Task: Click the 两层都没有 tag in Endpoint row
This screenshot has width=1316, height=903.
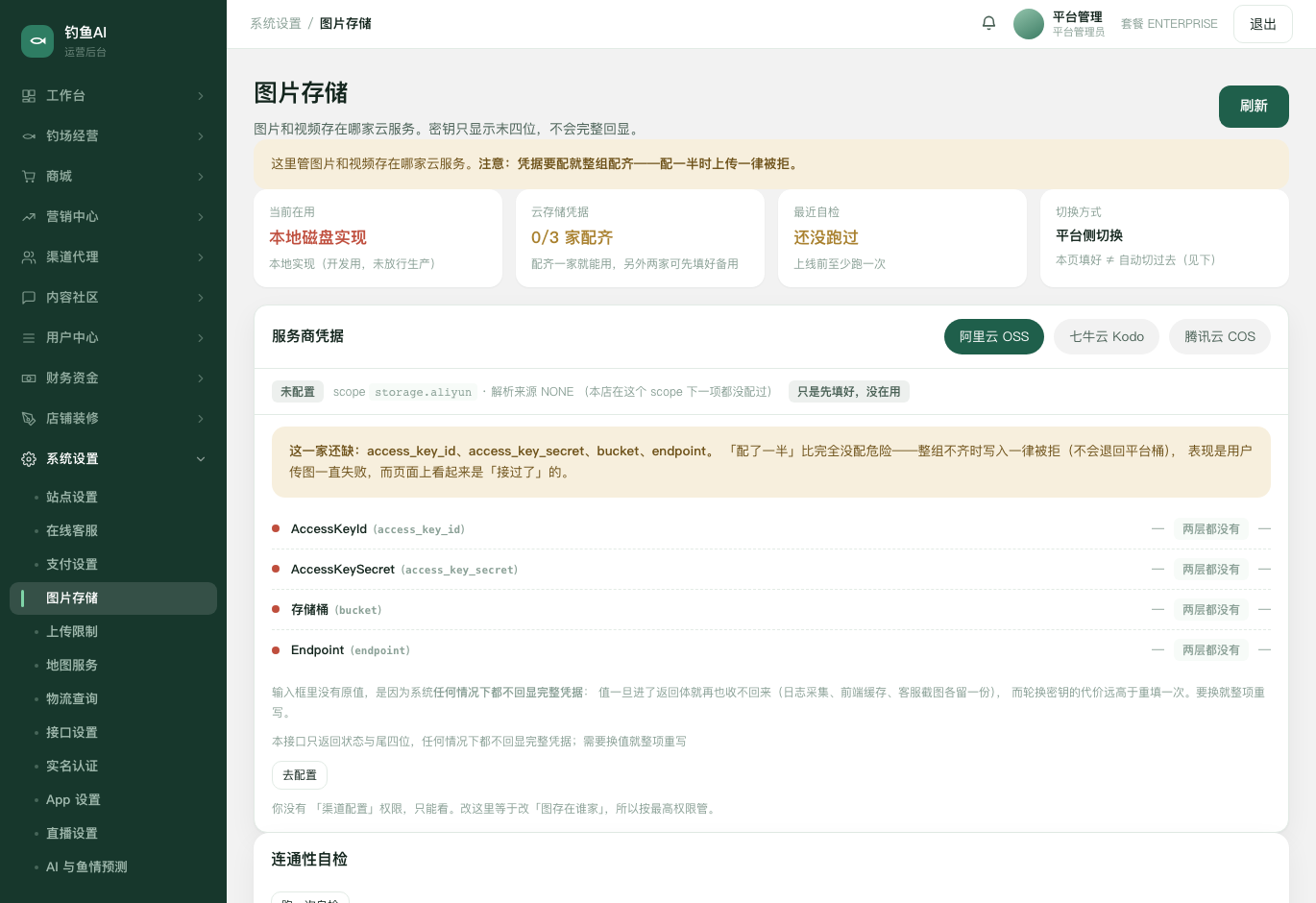Action: tap(1211, 650)
